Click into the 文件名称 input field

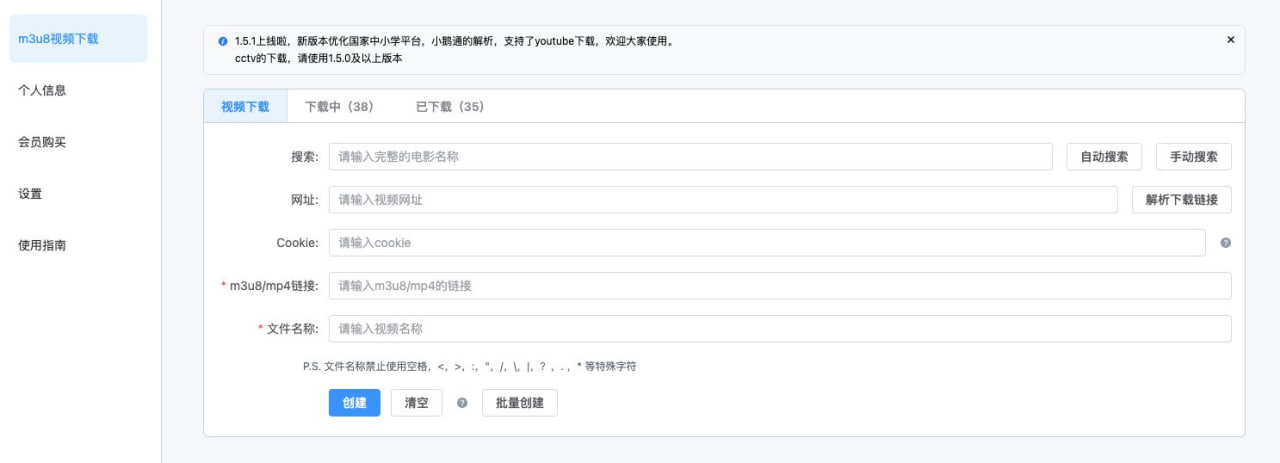pyautogui.click(x=779, y=329)
